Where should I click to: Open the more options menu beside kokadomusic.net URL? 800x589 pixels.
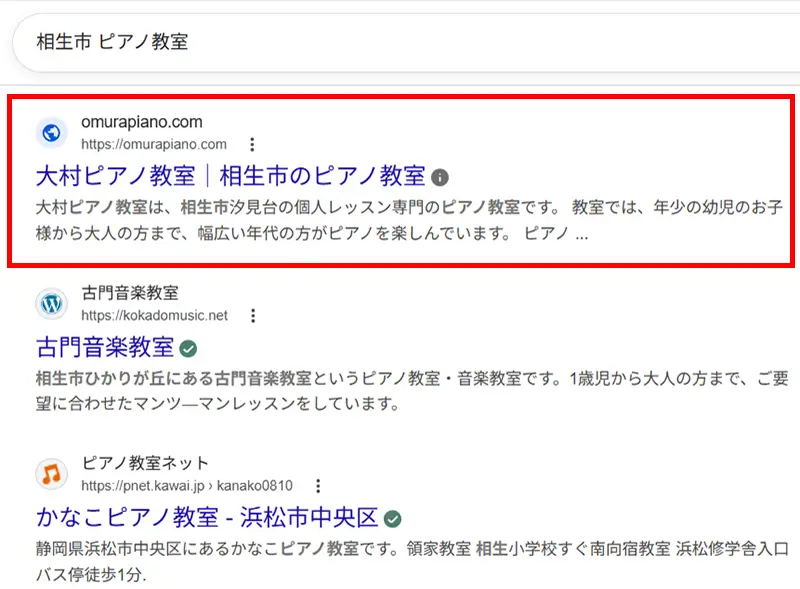point(253,315)
